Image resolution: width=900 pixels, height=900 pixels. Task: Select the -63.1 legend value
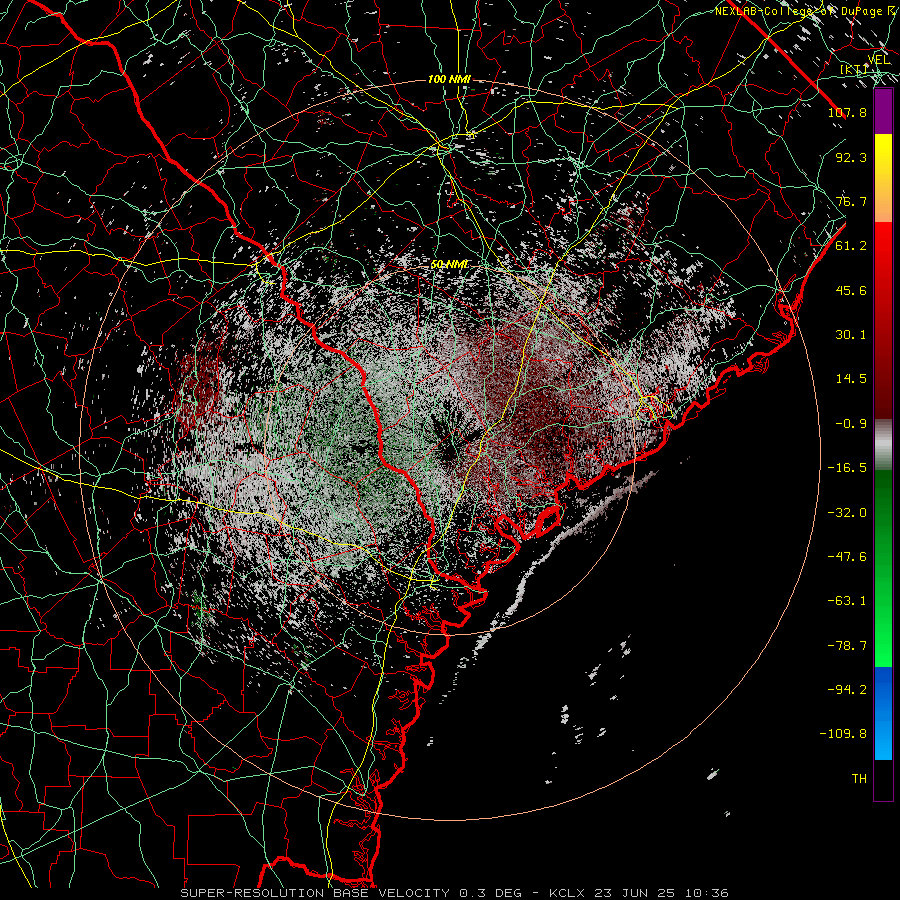tap(847, 601)
